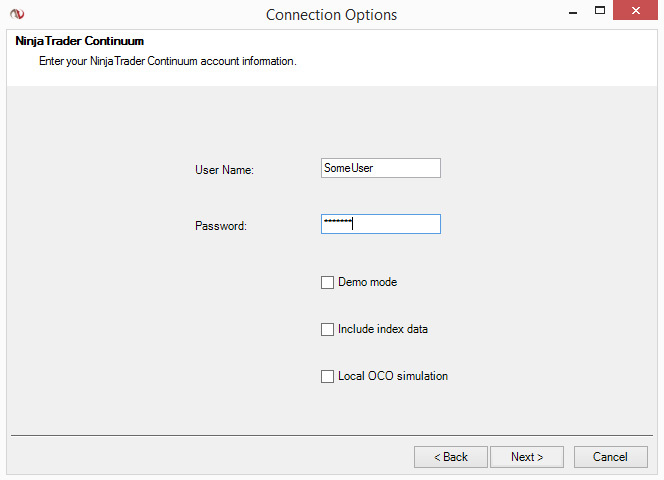Focus the User Name input field
Screen dimensions: 664x480
pyautogui.click(x=381, y=168)
